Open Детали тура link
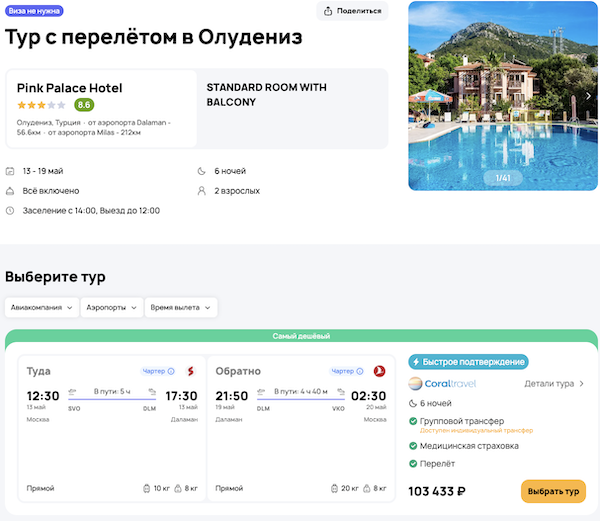Image resolution: width=600 pixels, height=521 pixels. [x=554, y=383]
